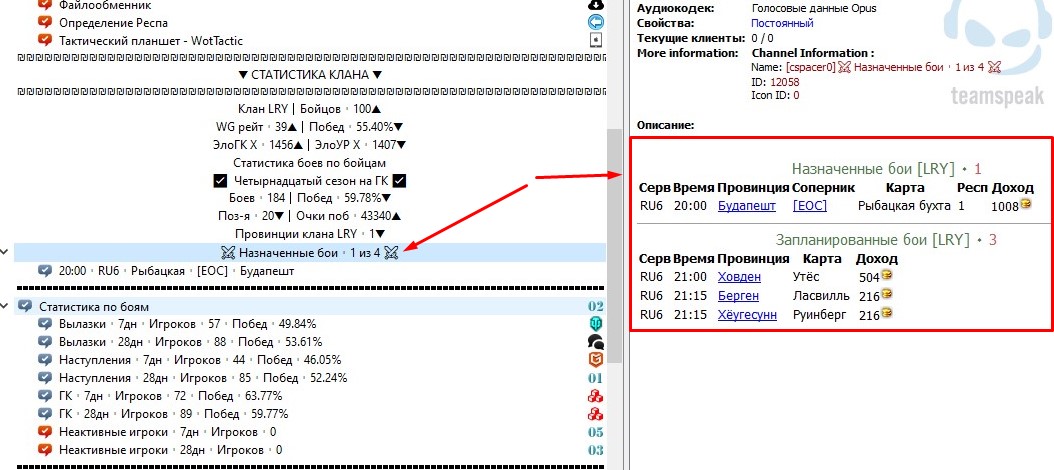Open the Хёугесунн province link
This screenshot has height=470, width=1054.
(x=745, y=315)
